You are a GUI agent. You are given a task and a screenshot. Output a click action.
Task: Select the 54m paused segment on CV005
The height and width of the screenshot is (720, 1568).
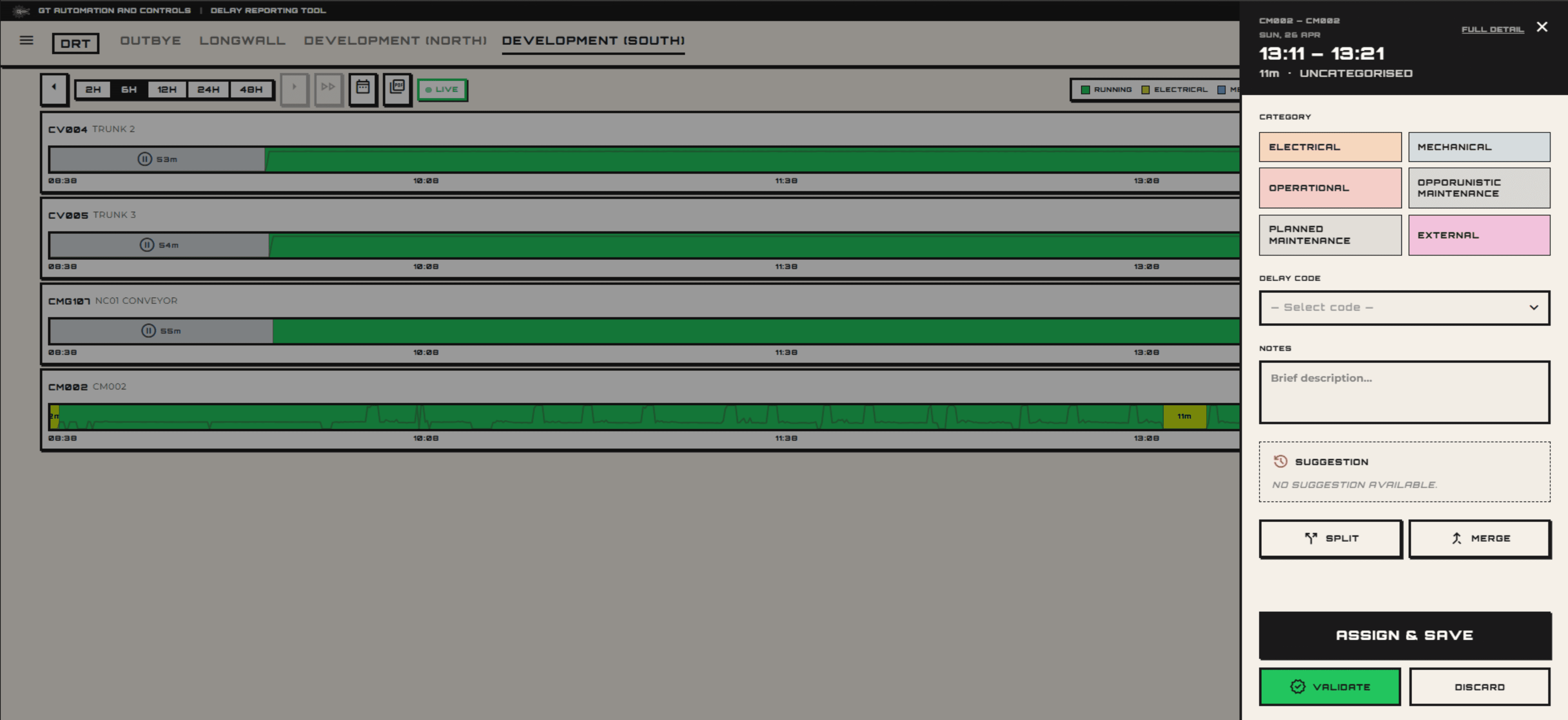click(x=160, y=245)
